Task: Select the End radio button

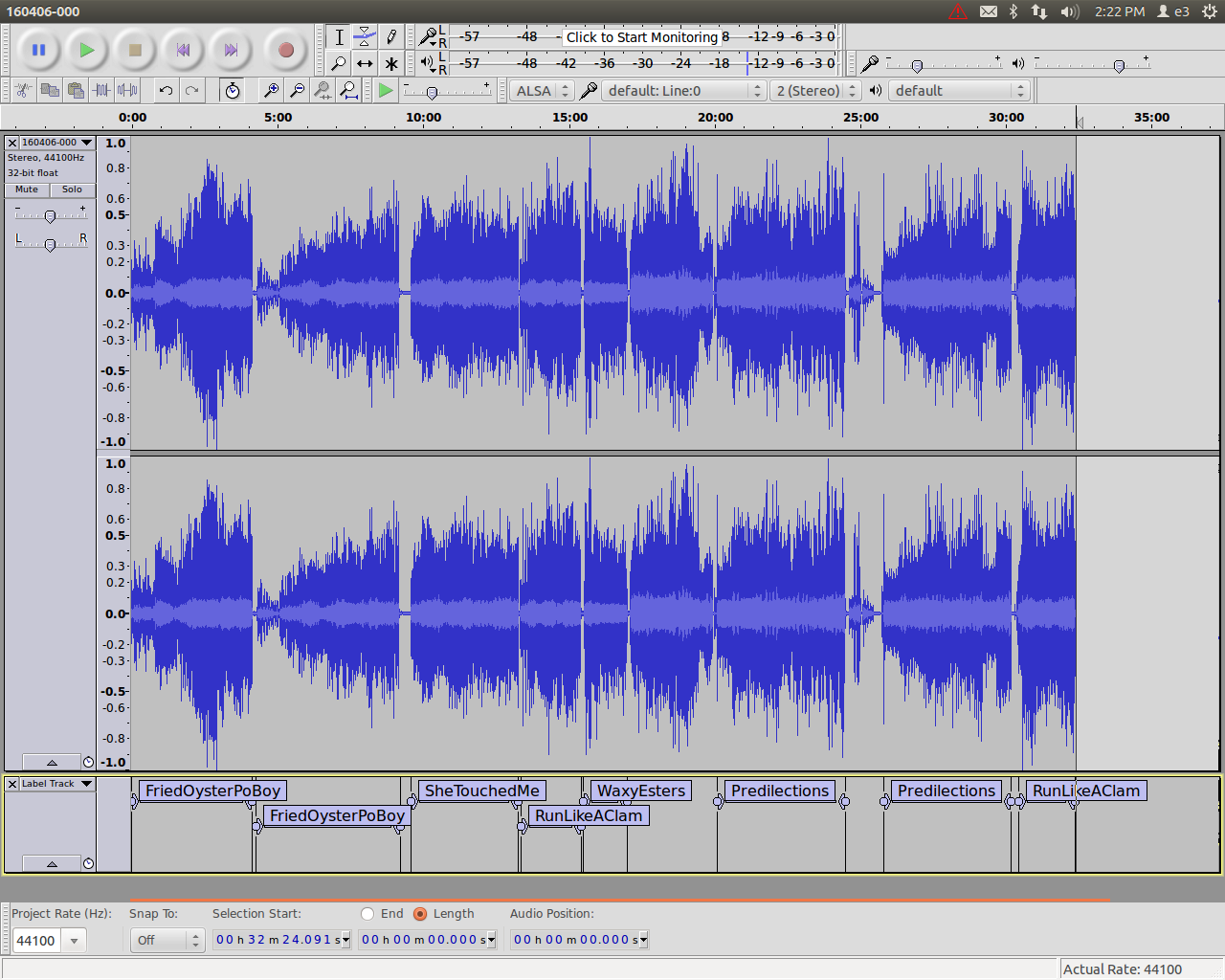Action: [x=367, y=914]
